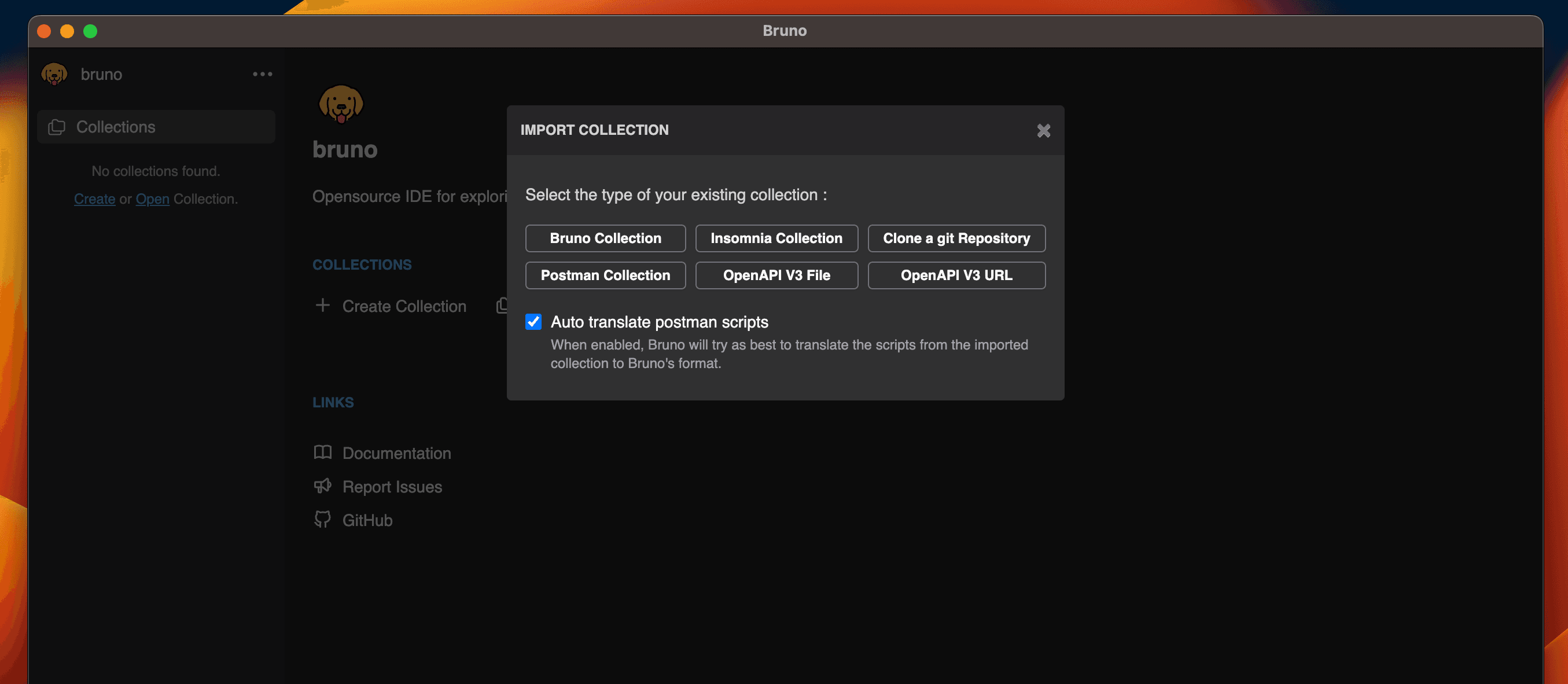This screenshot has width=1568, height=684.
Task: Click the IMPORT COLLECTION dialog title
Action: (594, 130)
